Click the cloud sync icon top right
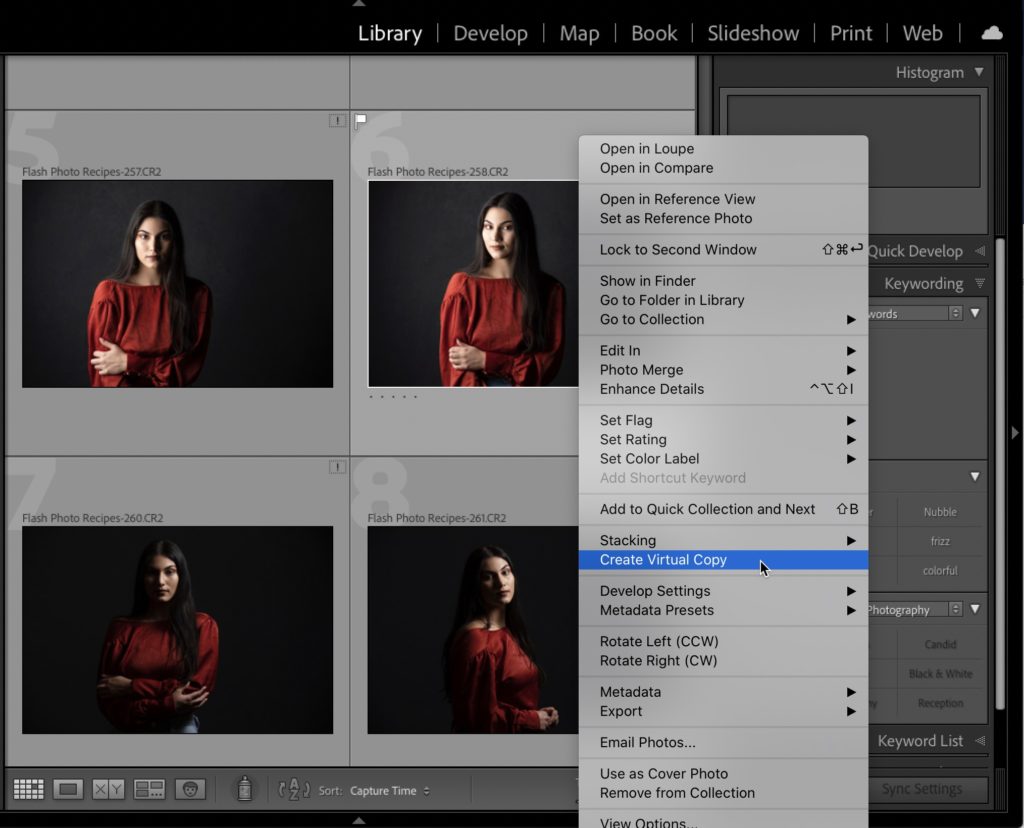 991,32
